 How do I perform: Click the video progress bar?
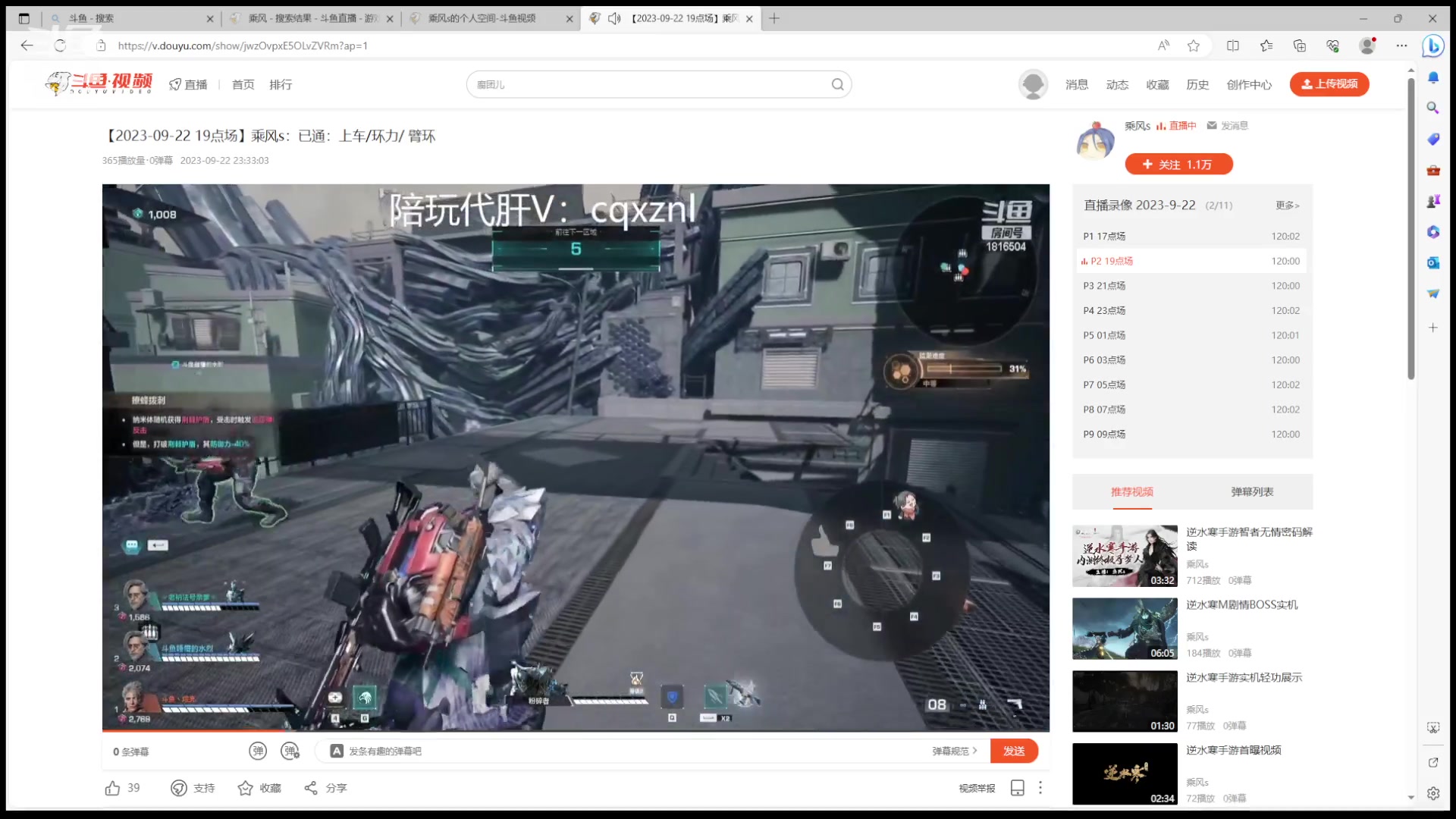(576, 731)
